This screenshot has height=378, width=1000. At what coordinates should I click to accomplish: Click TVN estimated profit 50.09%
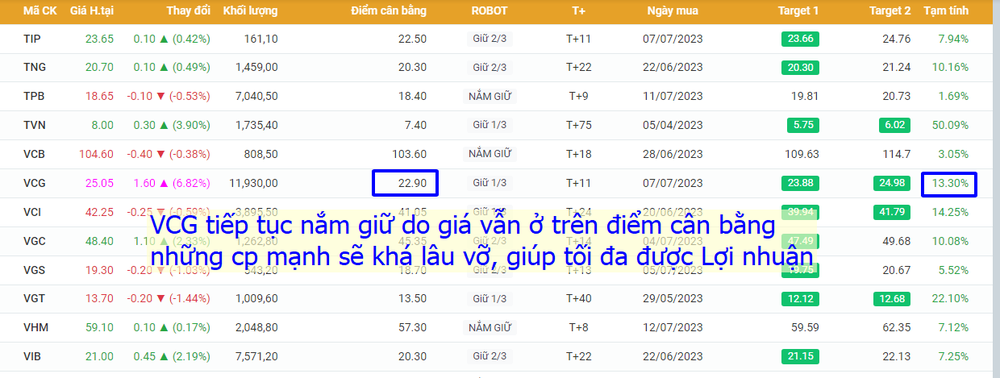[950, 125]
